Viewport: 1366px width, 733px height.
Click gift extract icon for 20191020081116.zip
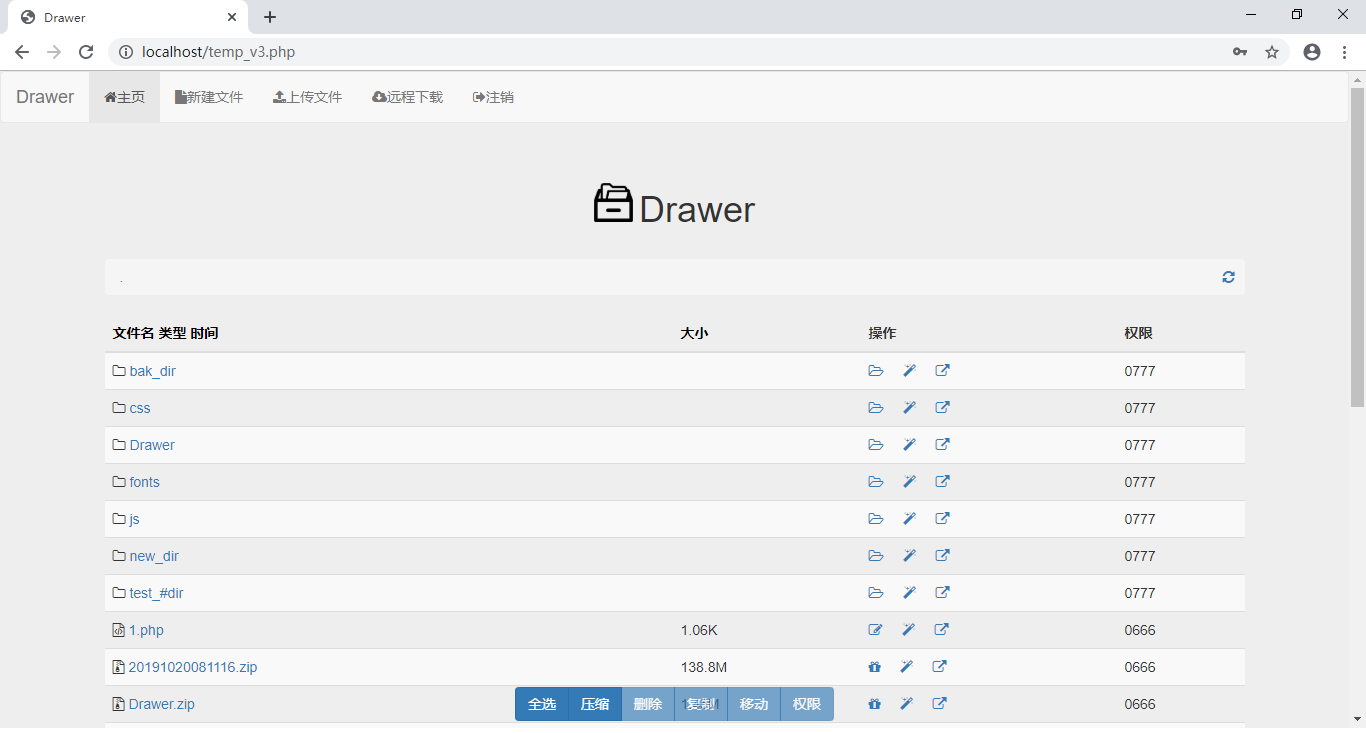(x=874, y=667)
